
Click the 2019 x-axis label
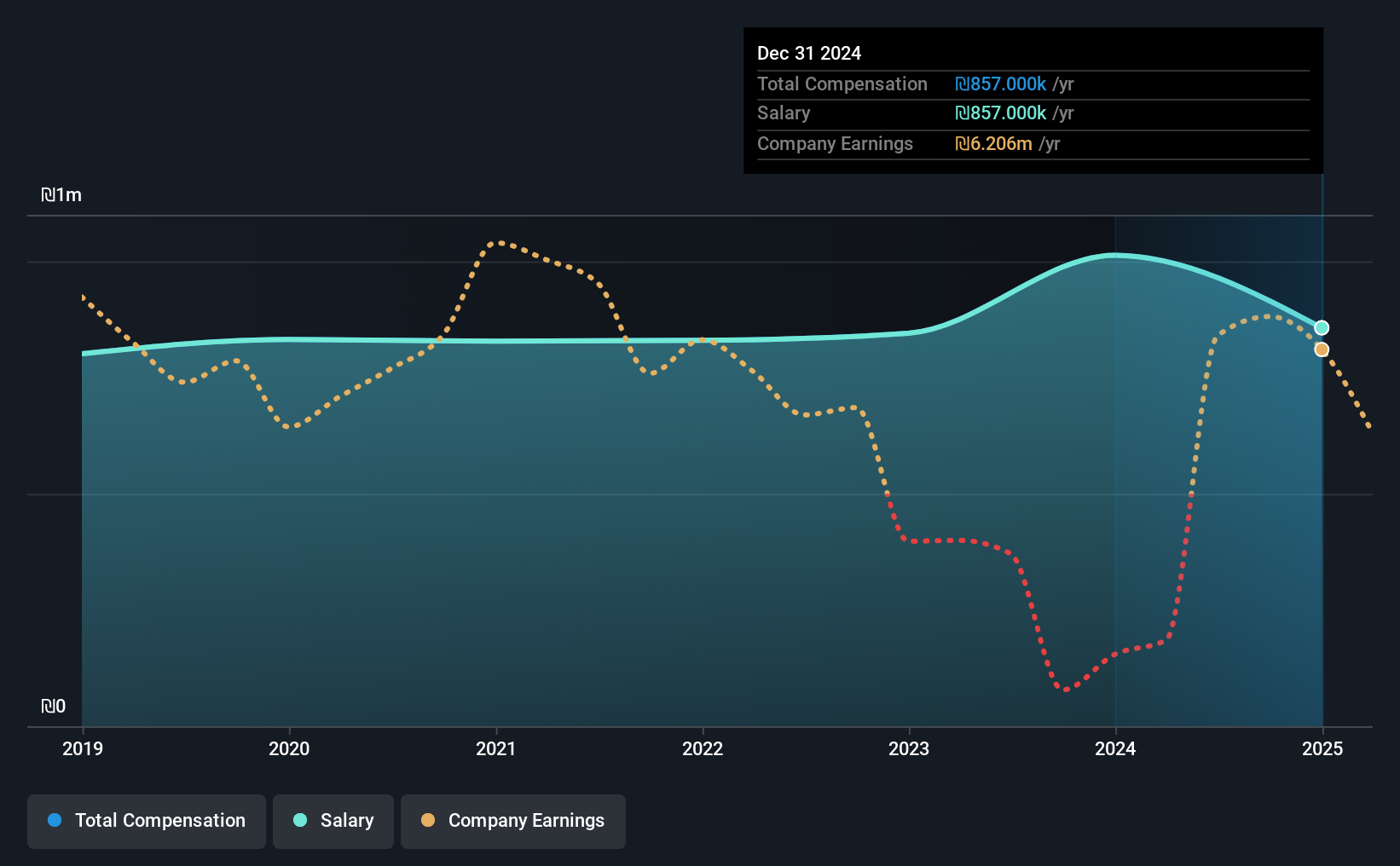point(83,748)
